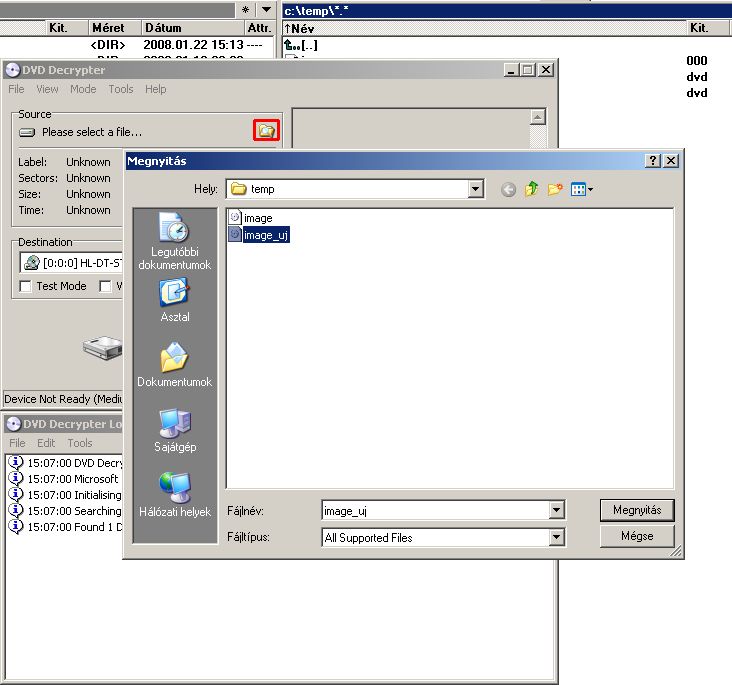This screenshot has width=732, height=685.
Task: Click the Megnyitás button
Action: pyautogui.click(x=637, y=510)
